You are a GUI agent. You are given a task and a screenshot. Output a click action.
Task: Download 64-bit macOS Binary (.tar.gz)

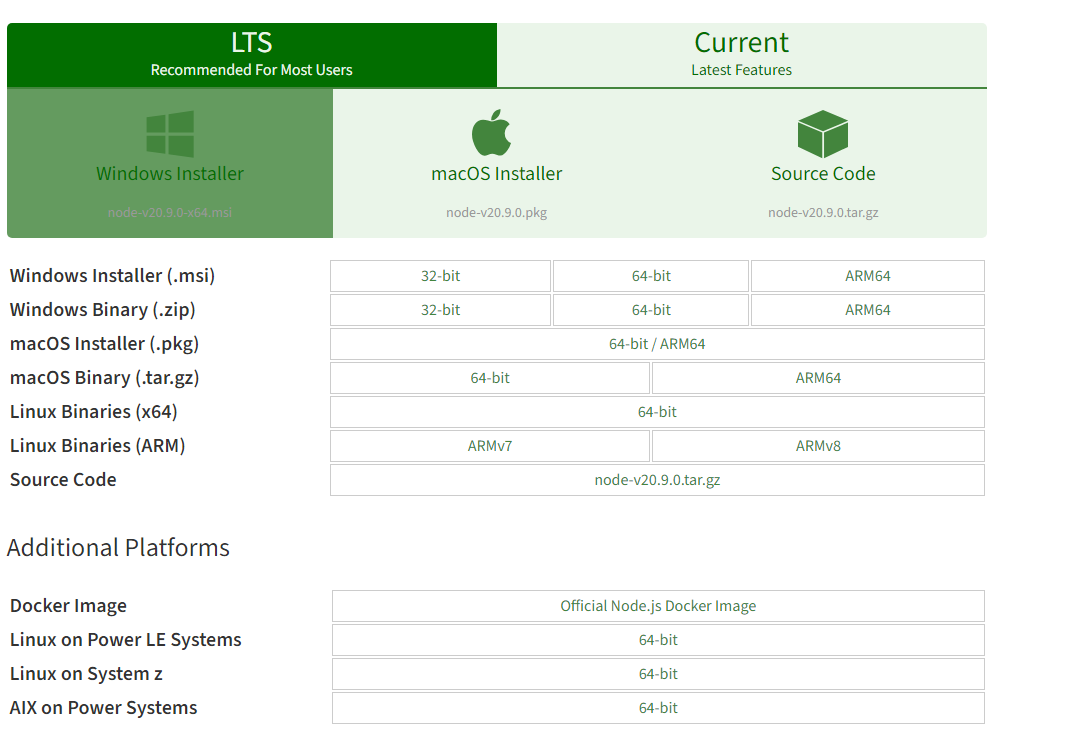(x=490, y=378)
